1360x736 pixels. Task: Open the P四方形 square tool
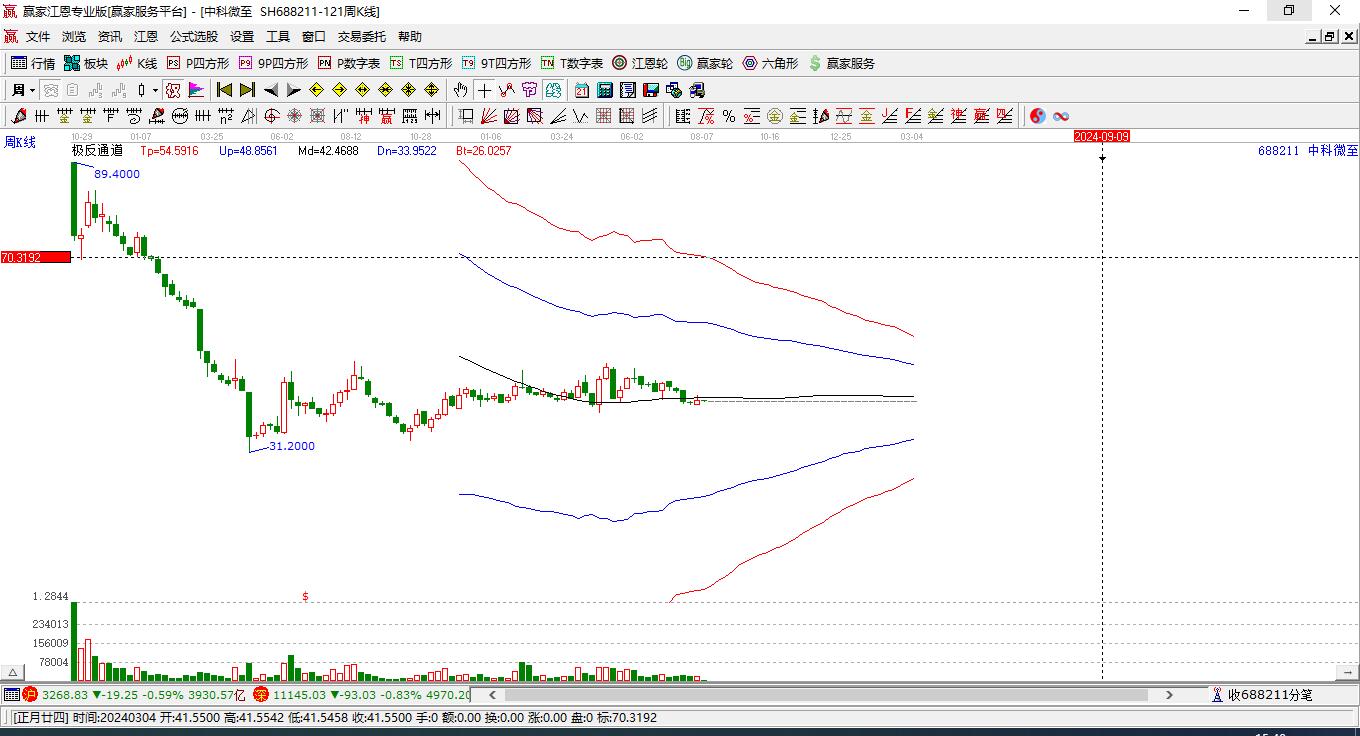(197, 63)
